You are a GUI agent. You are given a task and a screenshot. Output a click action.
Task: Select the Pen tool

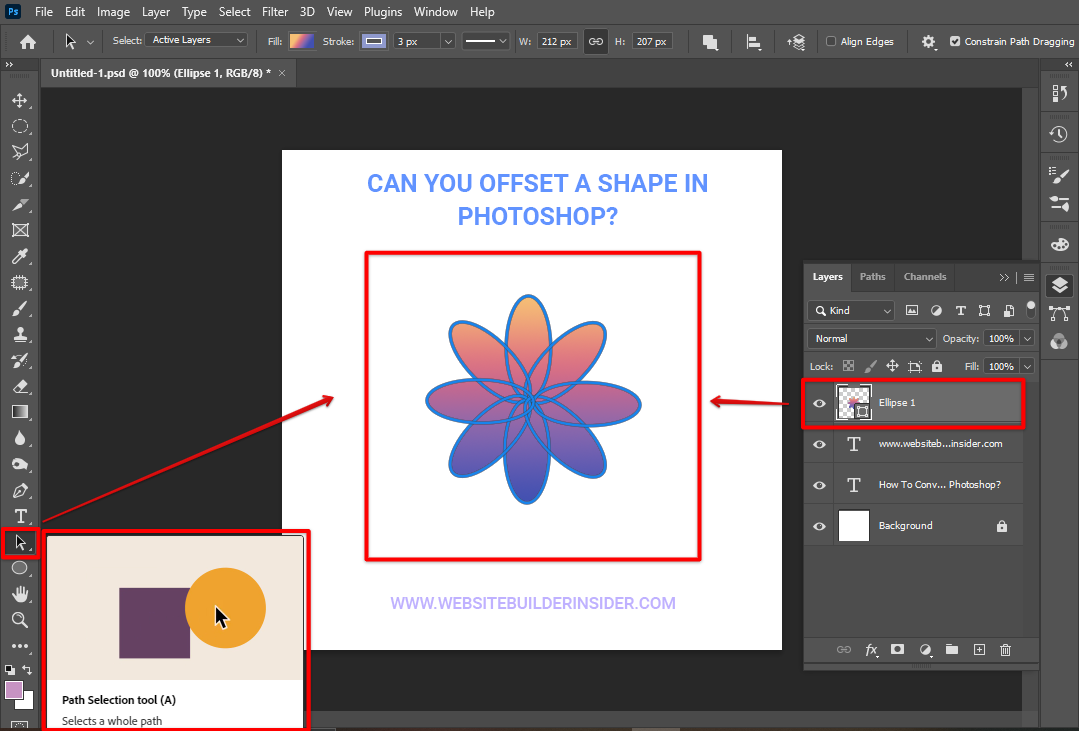coord(19,490)
